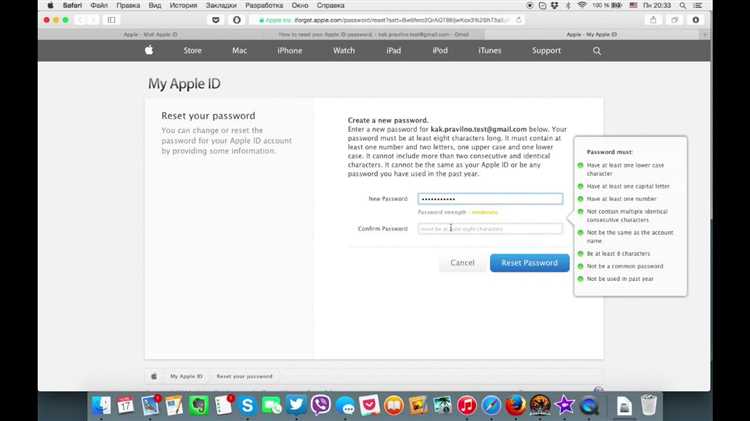Image resolution: width=750 pixels, height=421 pixels.
Task: Open the Правка menu
Action: click(128, 5)
